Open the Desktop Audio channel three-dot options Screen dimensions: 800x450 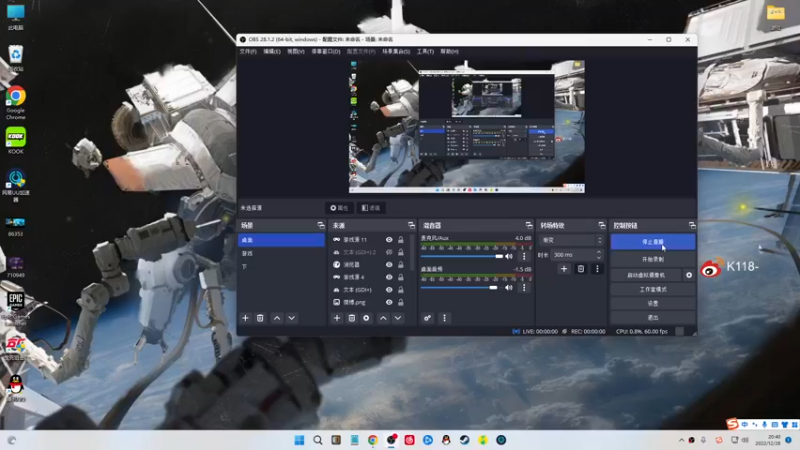click(x=524, y=288)
